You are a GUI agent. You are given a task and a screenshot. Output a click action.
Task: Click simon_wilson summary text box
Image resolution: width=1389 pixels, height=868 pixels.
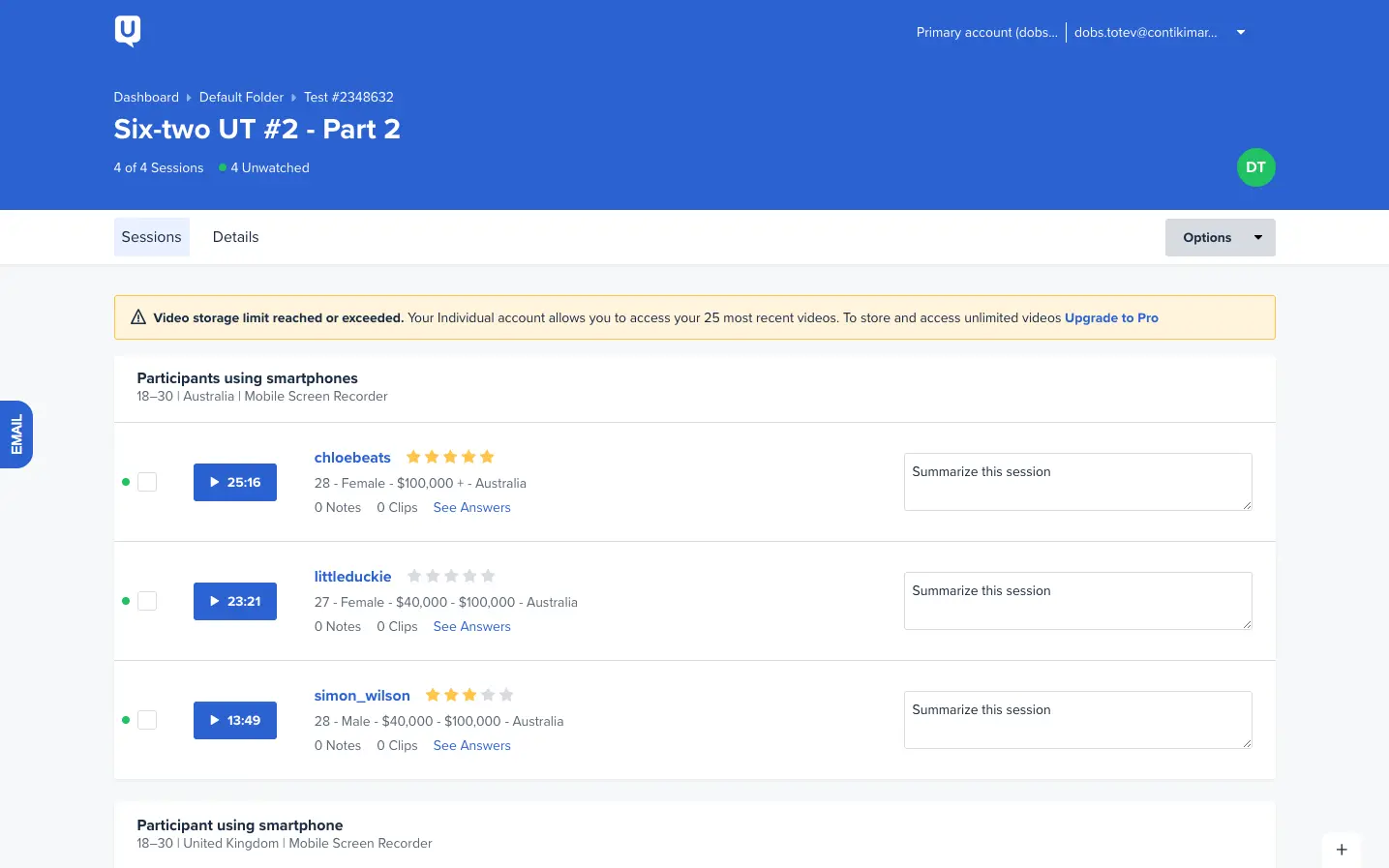click(x=1077, y=720)
